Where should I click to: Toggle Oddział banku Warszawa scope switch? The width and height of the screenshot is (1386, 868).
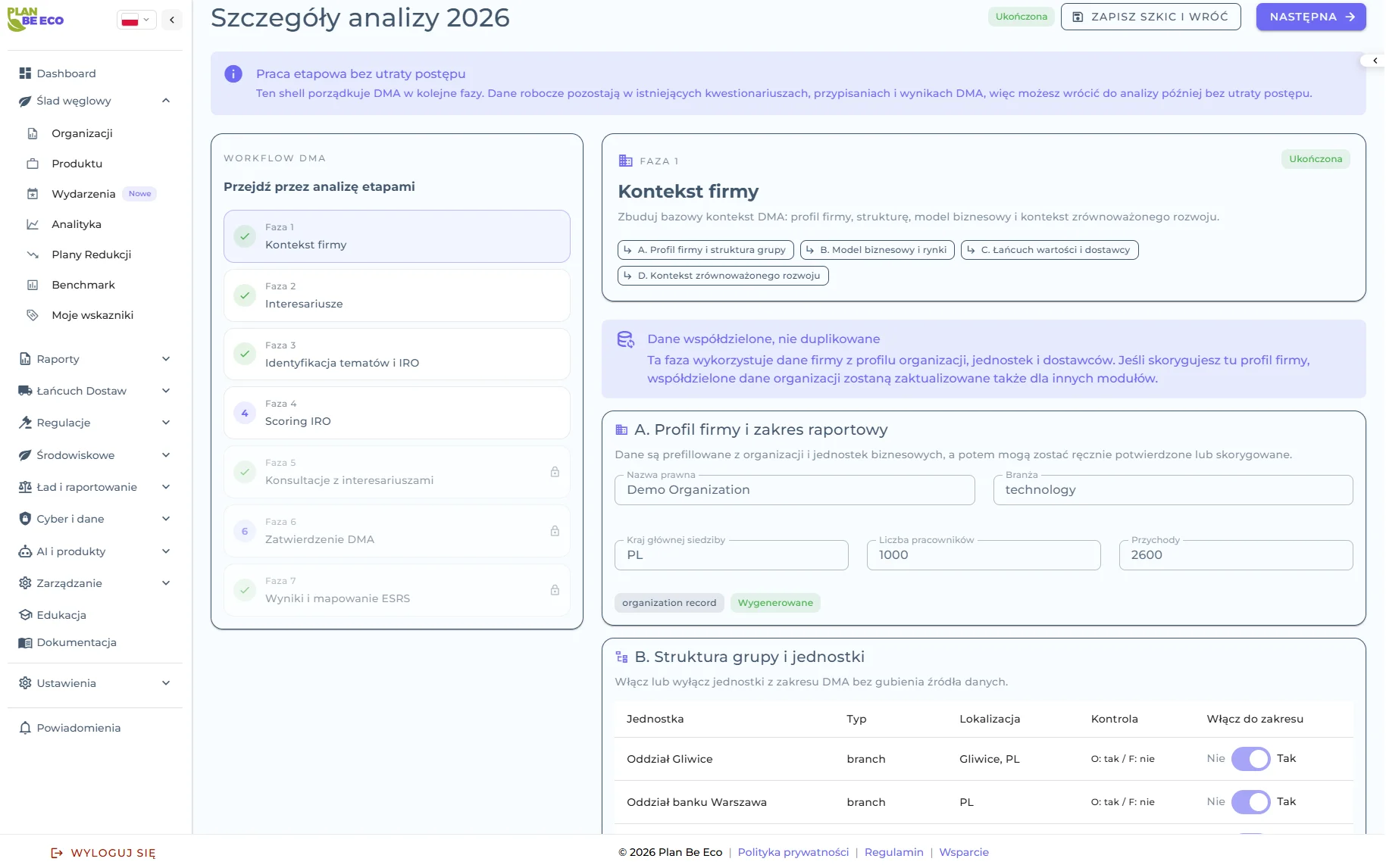point(1250,802)
